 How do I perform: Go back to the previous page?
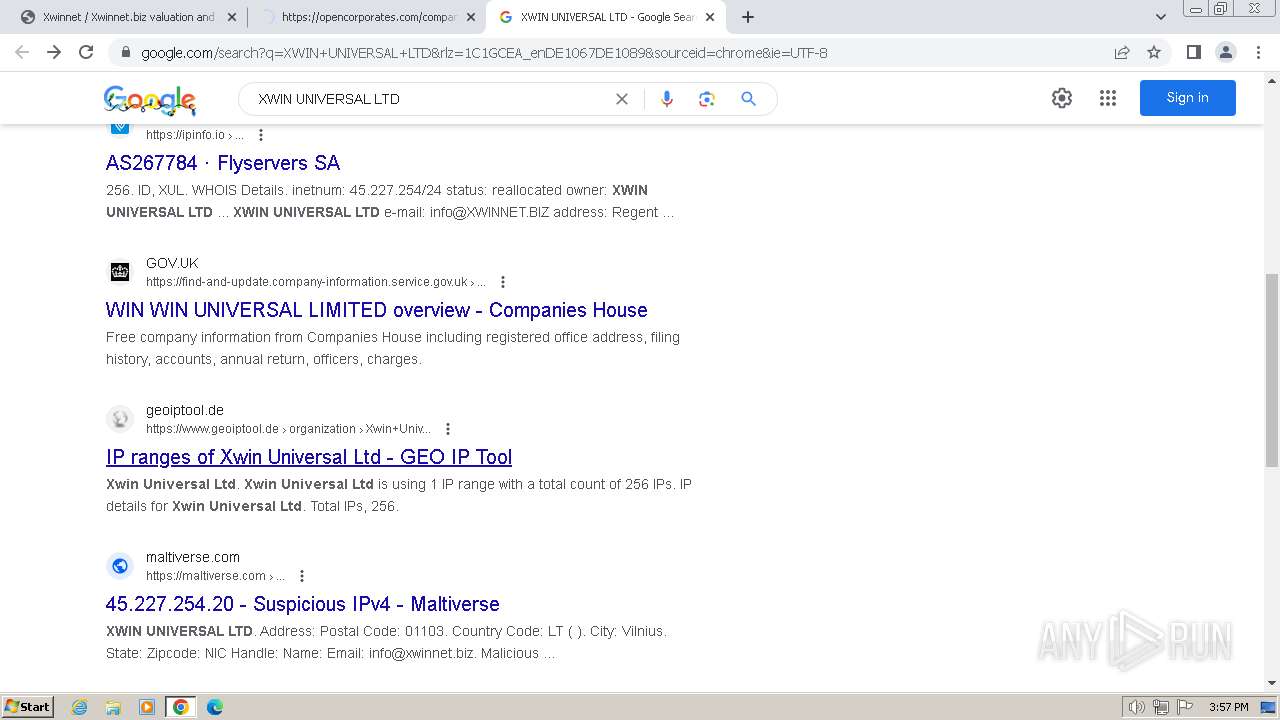coord(22,52)
